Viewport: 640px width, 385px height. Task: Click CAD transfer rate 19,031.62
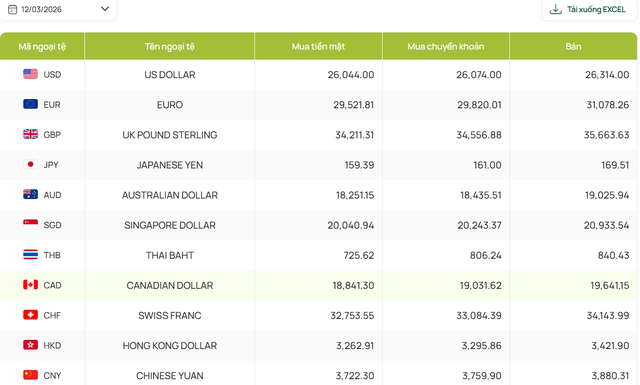pos(481,285)
